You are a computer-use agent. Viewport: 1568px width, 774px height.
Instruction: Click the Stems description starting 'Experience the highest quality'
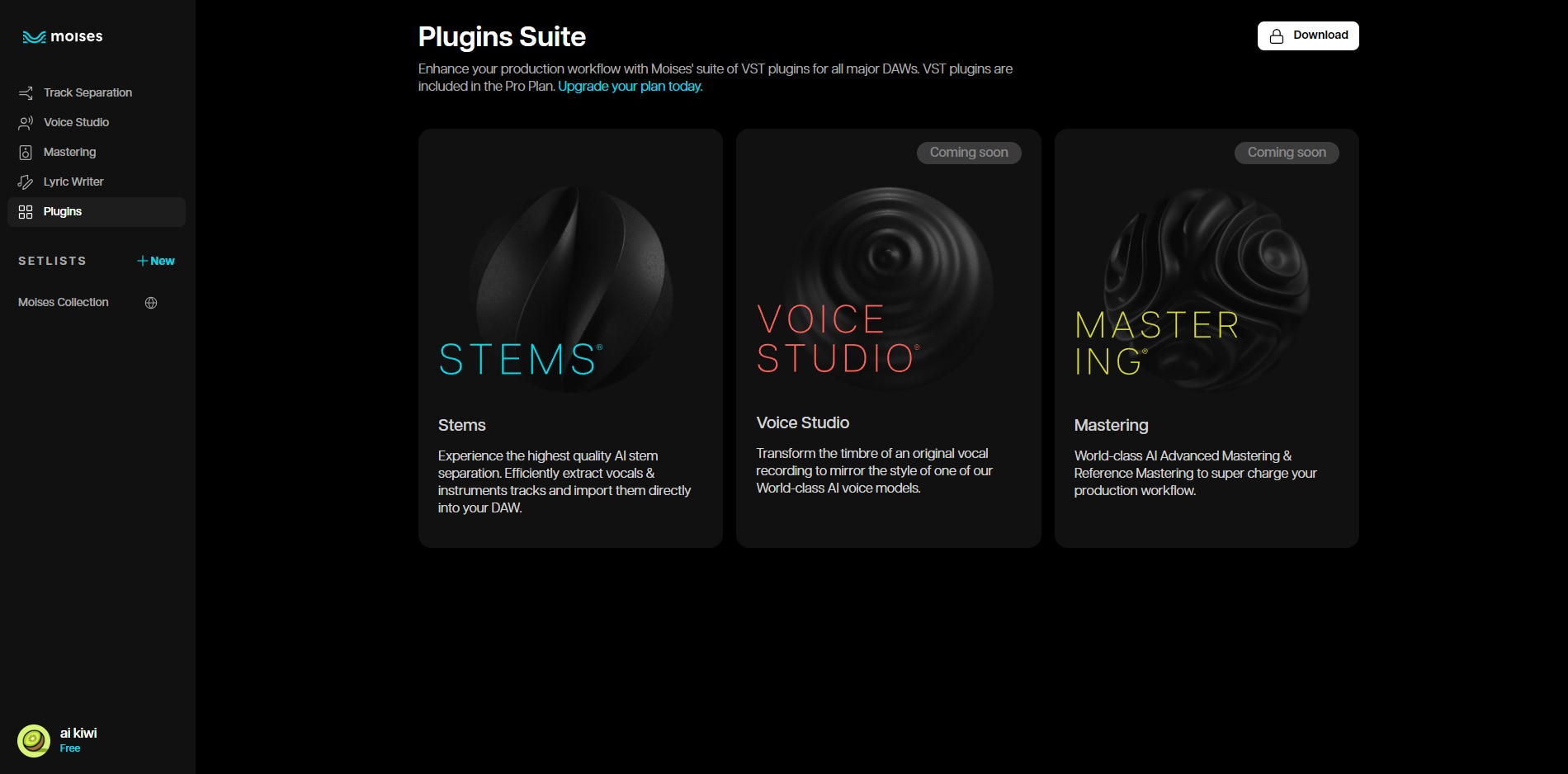point(564,482)
